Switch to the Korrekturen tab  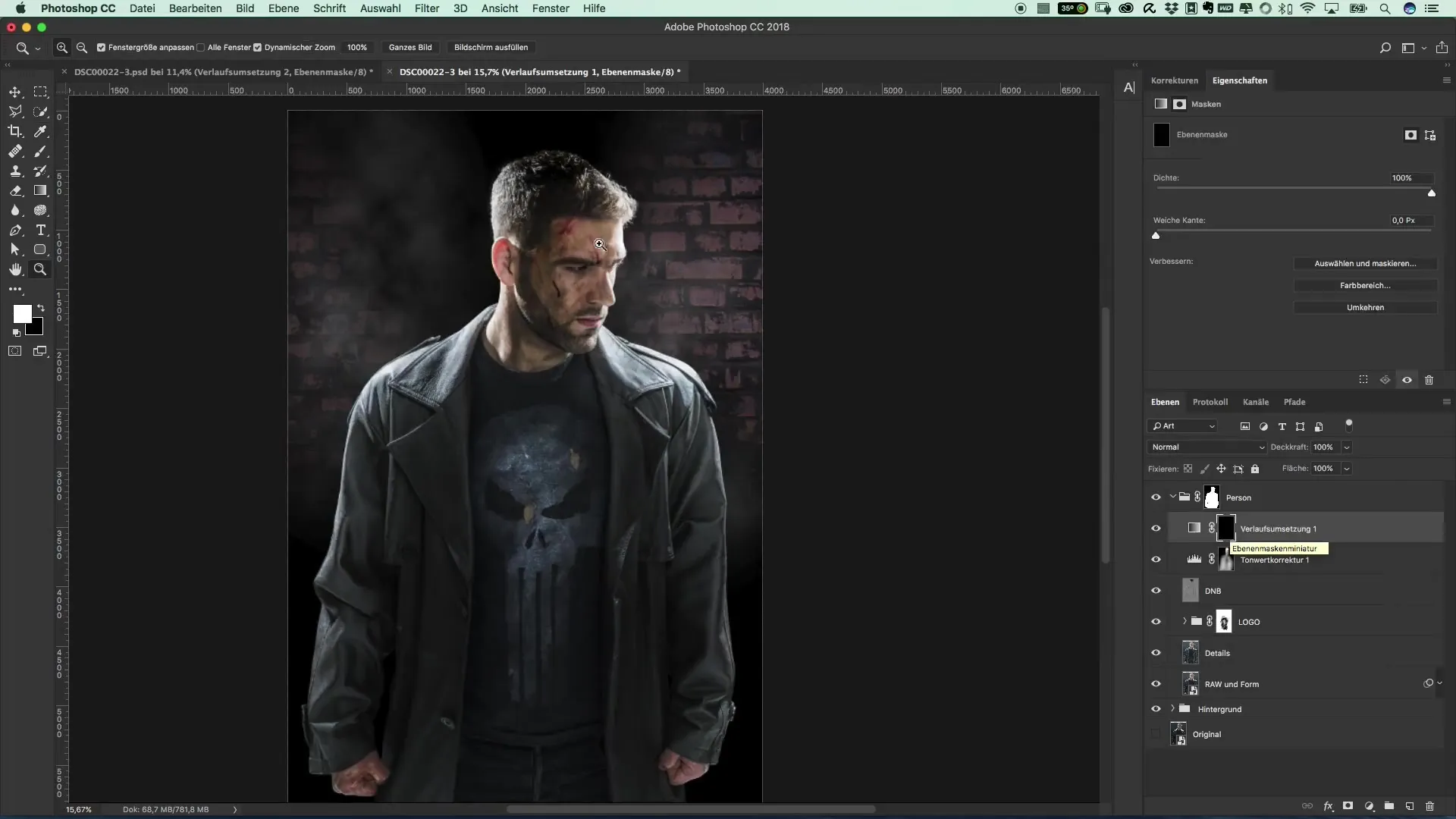(x=1174, y=80)
